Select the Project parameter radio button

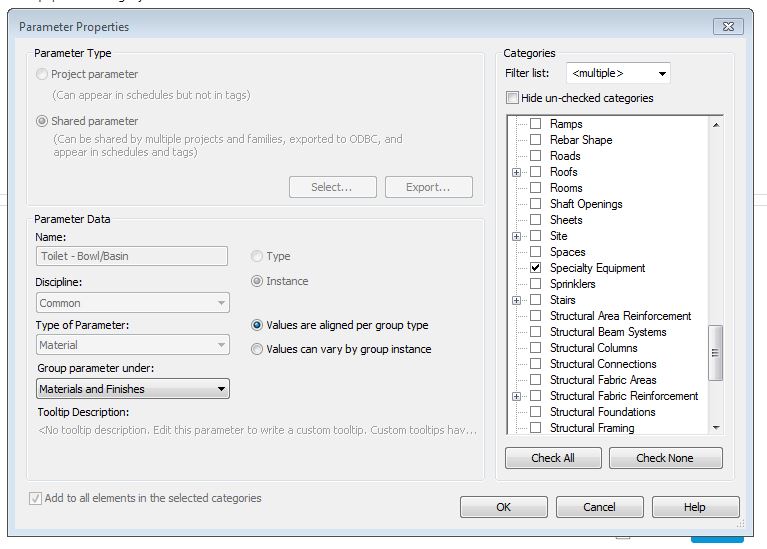point(42,74)
